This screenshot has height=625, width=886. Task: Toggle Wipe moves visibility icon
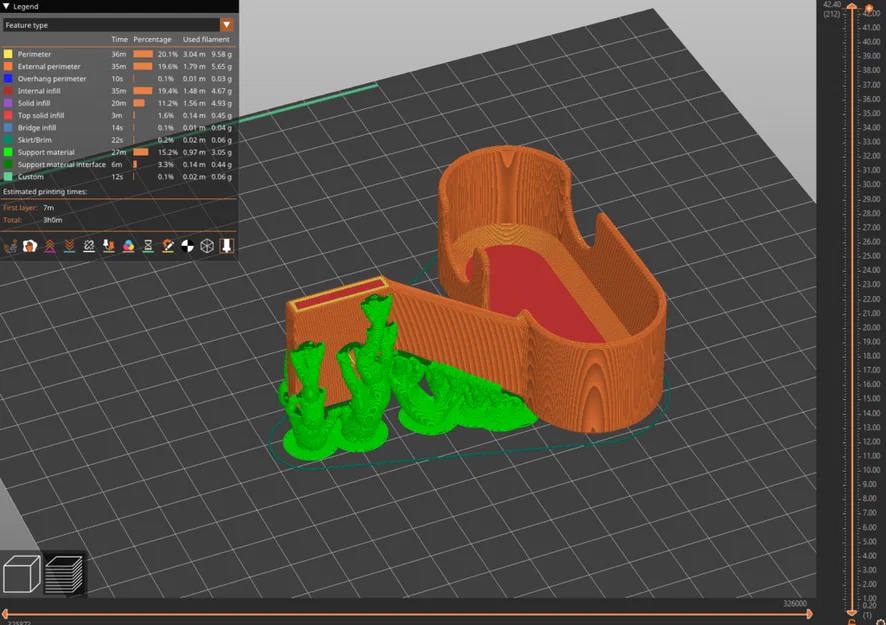tap(30, 246)
